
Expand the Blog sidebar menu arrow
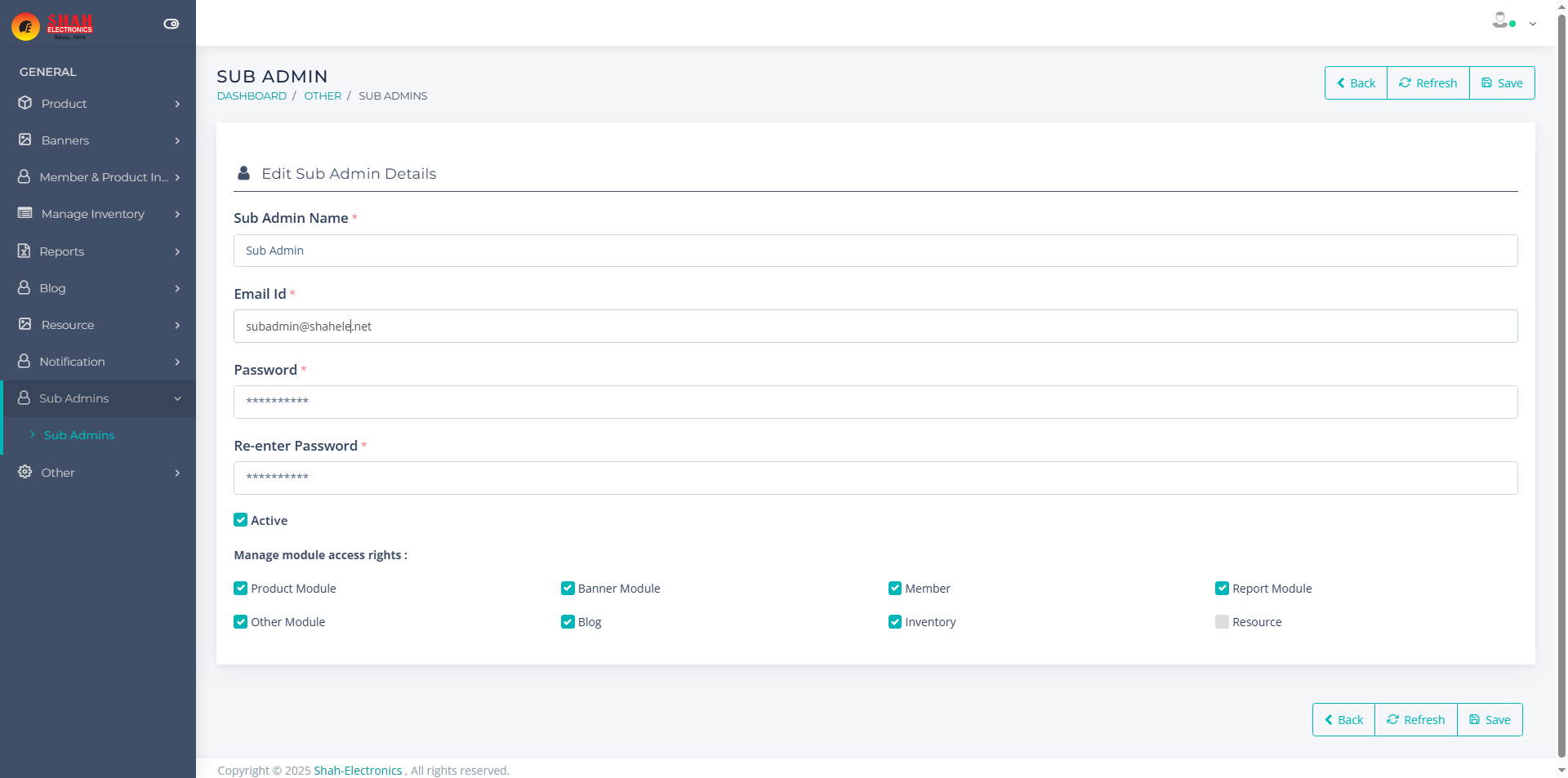177,288
